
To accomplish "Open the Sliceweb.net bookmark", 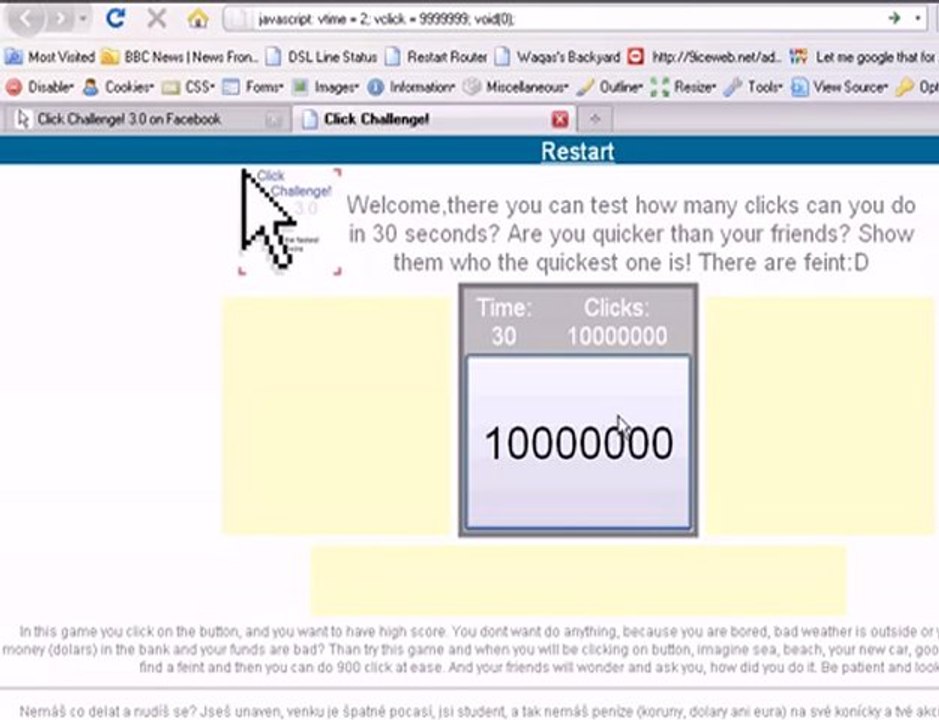I will [704, 57].
